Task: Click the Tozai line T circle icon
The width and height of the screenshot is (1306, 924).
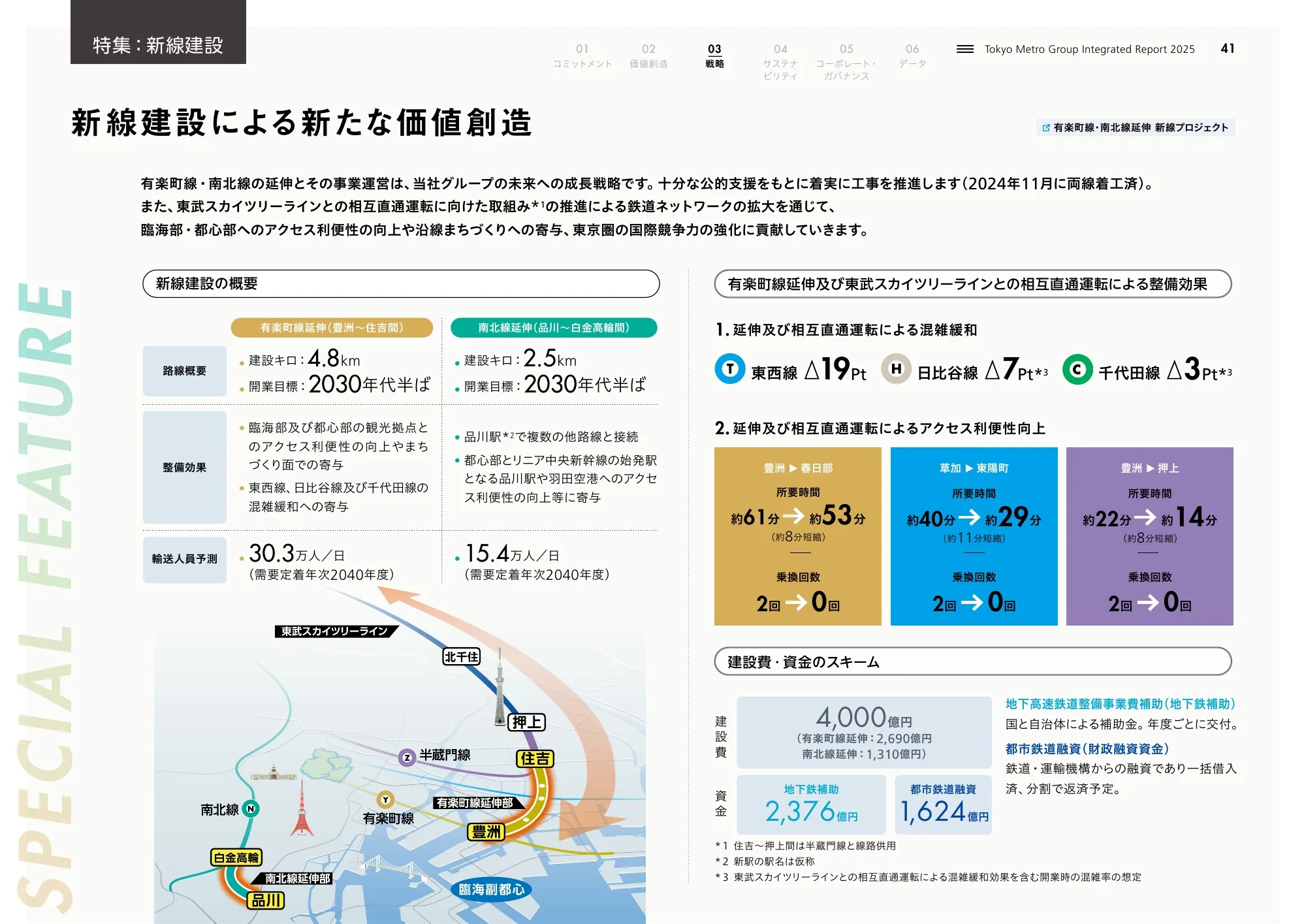Action: point(730,369)
